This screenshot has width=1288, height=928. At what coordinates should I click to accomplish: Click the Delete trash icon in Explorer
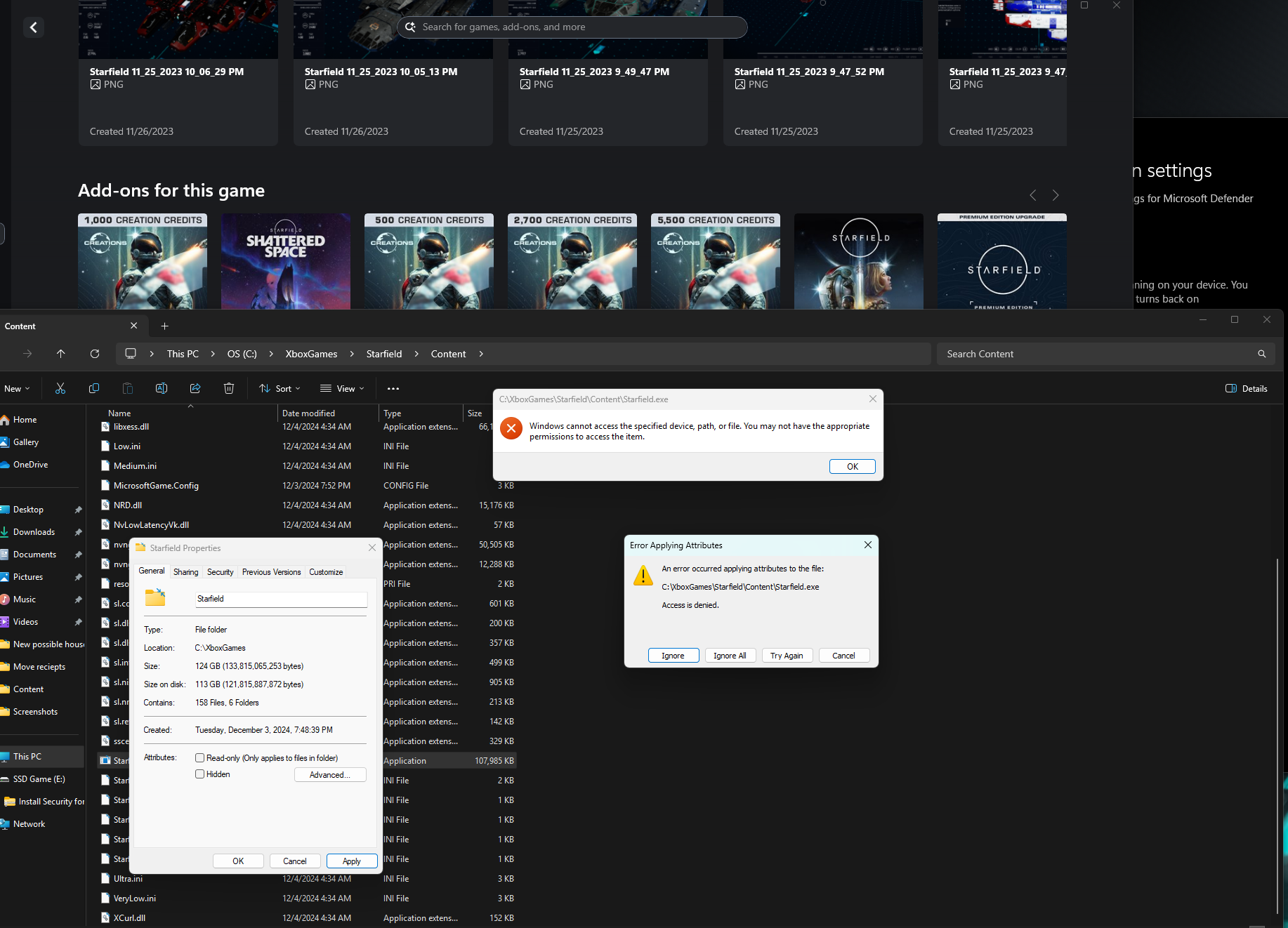click(229, 388)
